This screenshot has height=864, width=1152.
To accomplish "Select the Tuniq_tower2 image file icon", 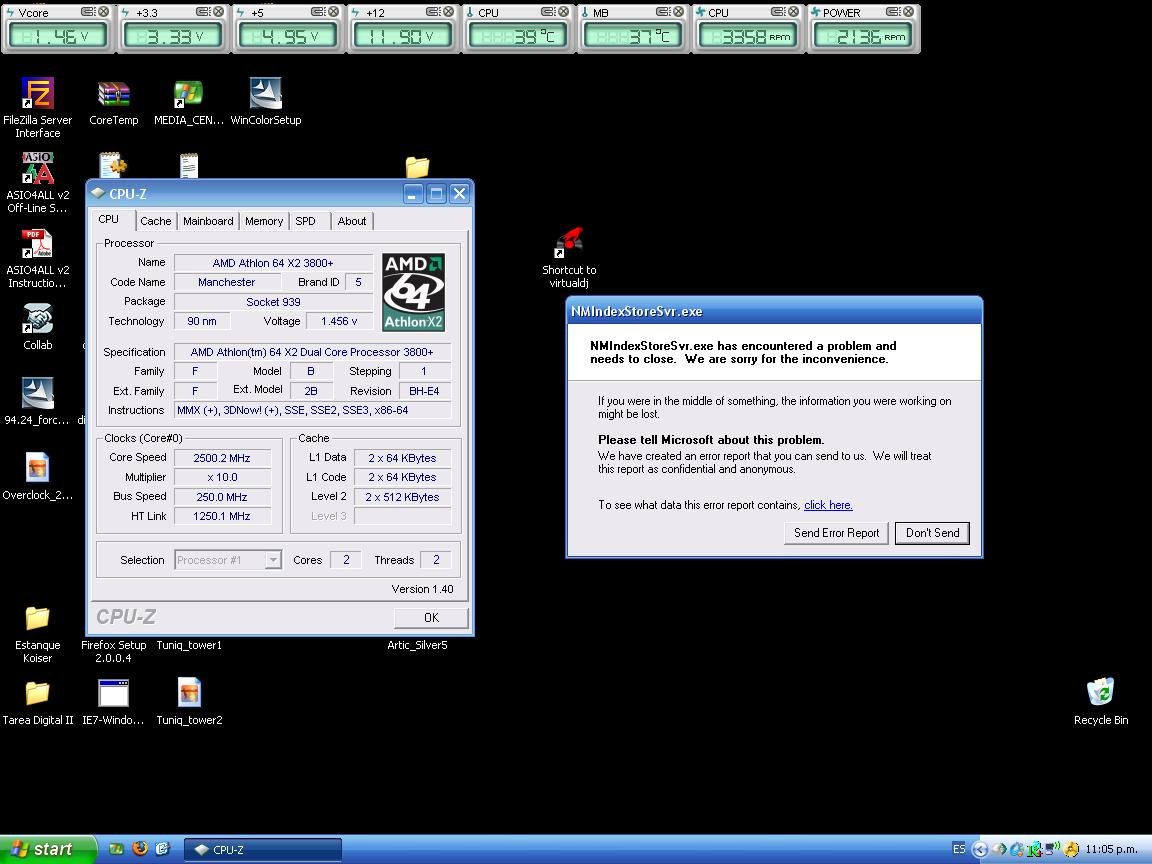I will (189, 702).
